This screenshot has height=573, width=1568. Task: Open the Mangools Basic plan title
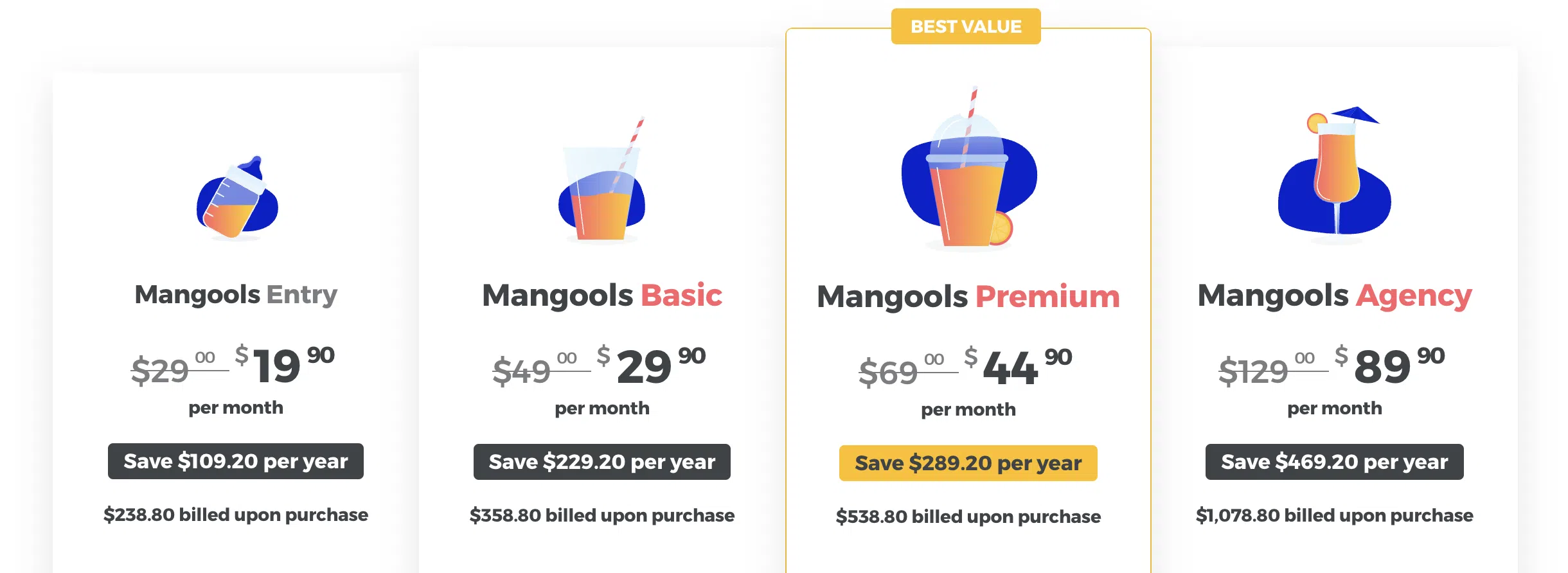click(x=602, y=295)
